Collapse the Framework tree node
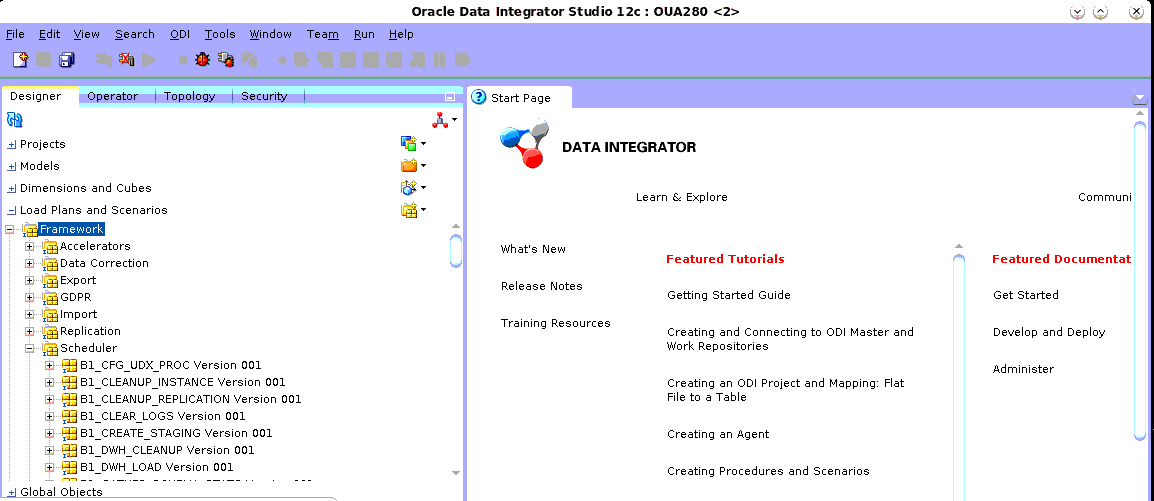1154x501 pixels. pyautogui.click(x=10, y=230)
